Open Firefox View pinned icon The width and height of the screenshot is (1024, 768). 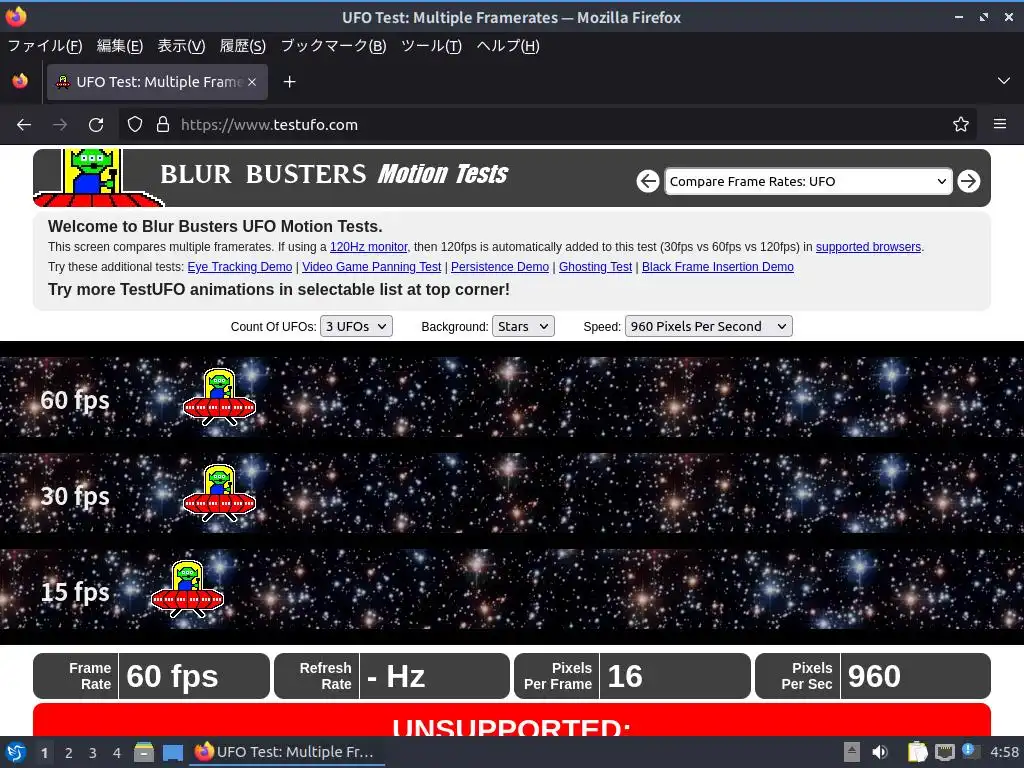[x=20, y=82]
